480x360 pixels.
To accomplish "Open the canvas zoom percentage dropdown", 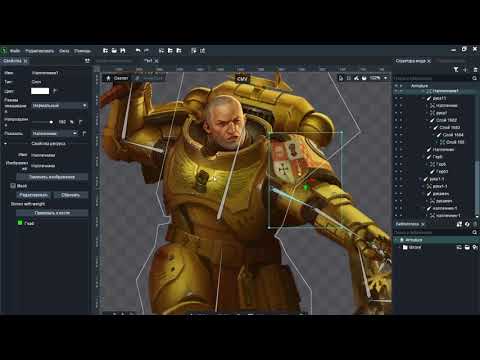I will click(x=385, y=78).
